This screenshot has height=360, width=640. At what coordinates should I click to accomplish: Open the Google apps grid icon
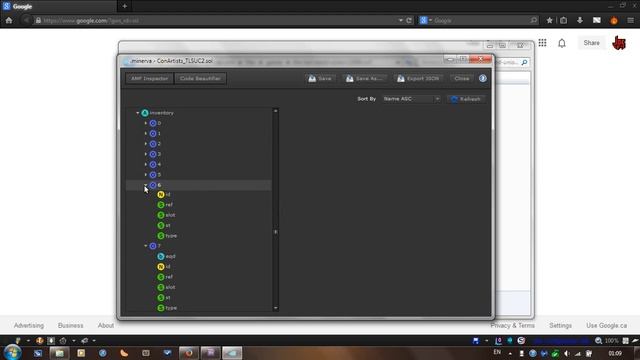point(542,43)
